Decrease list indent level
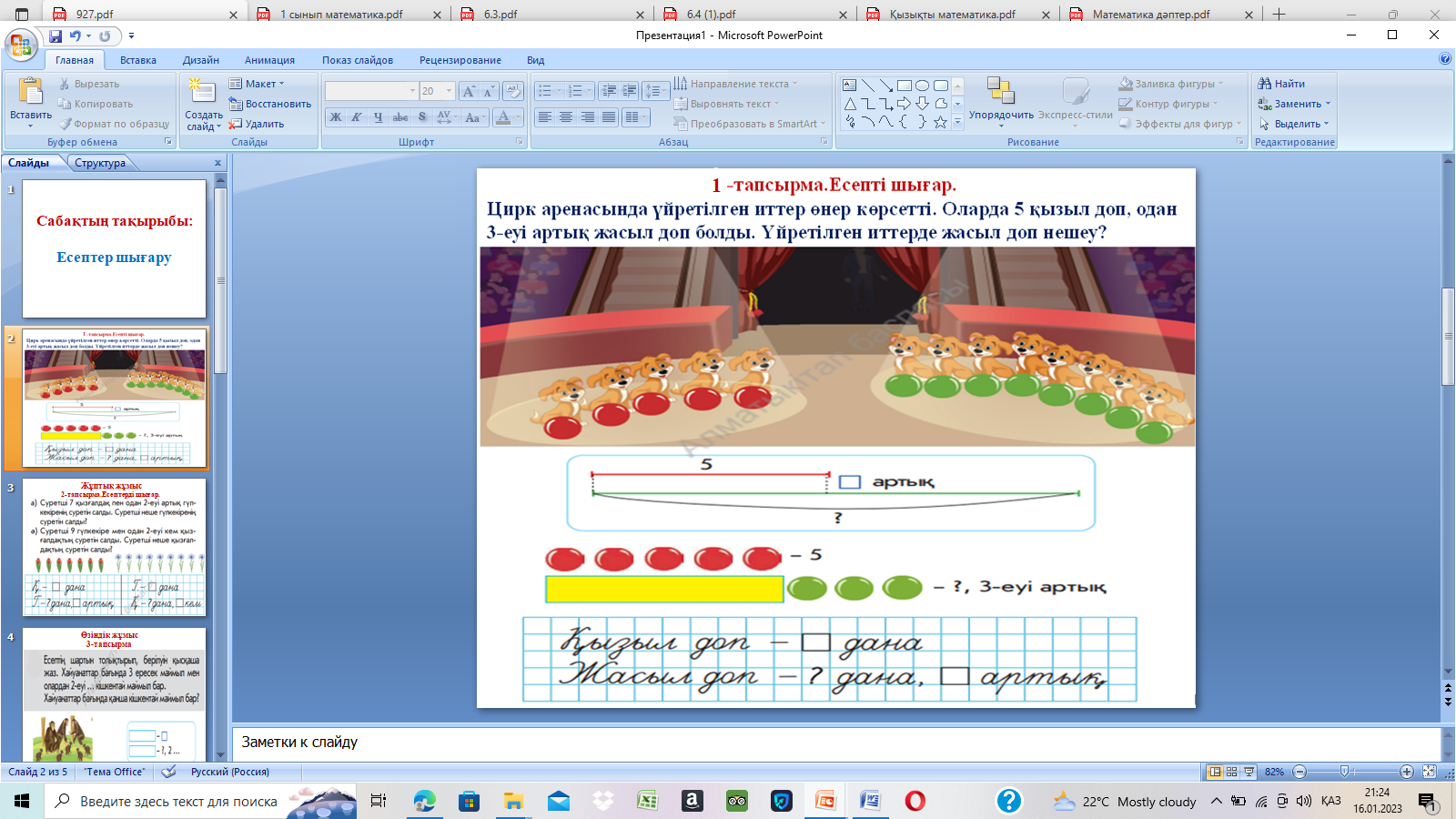 click(x=609, y=91)
